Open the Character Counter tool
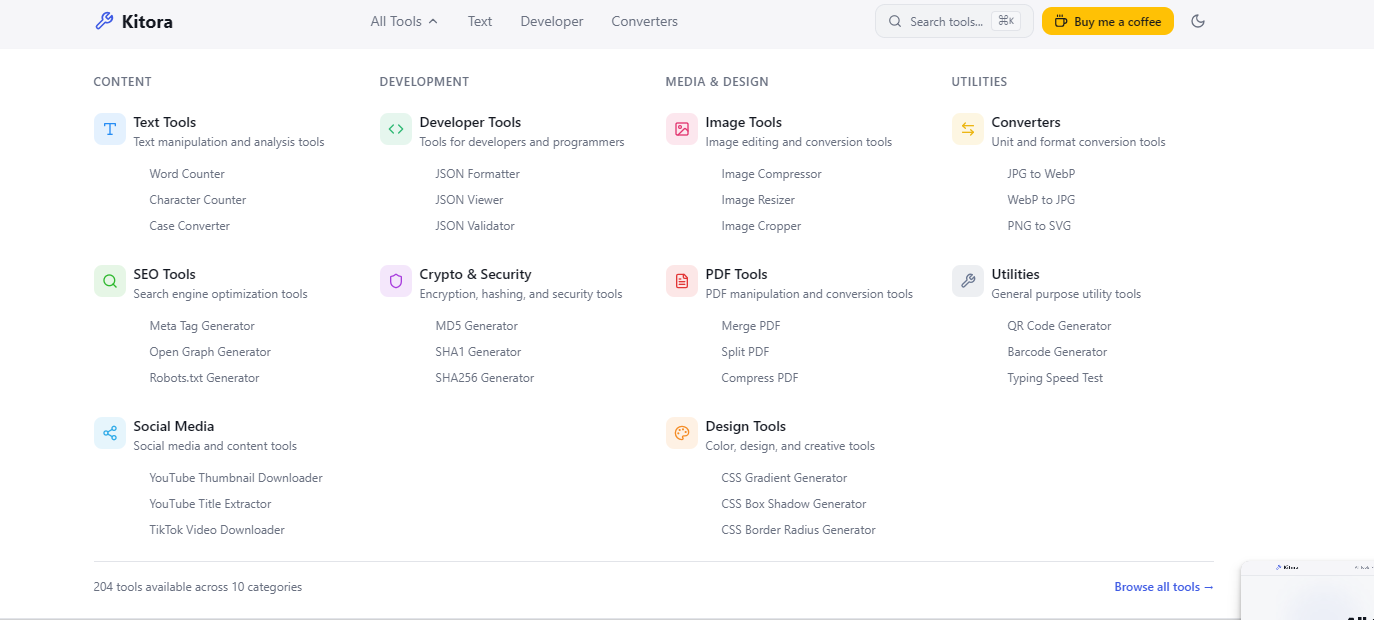1374x620 pixels. 197,200
